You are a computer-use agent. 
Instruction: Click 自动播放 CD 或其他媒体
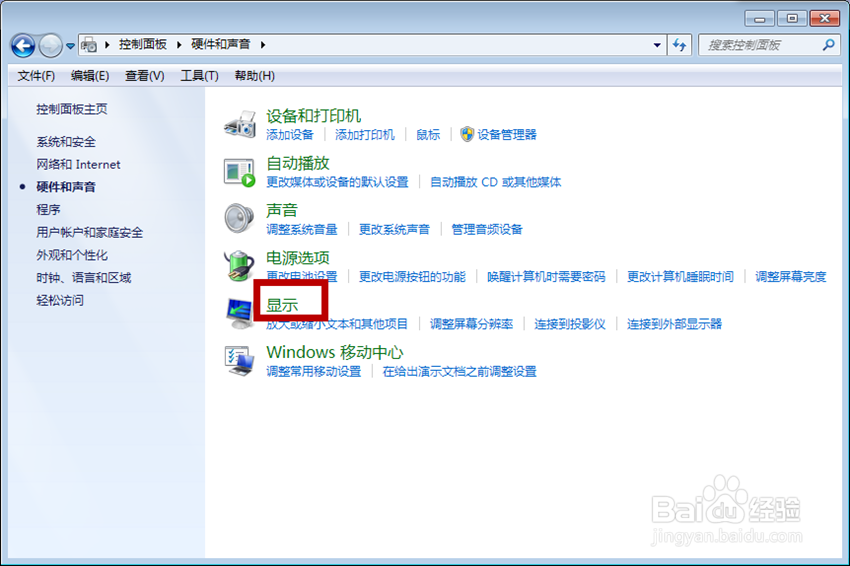point(495,182)
